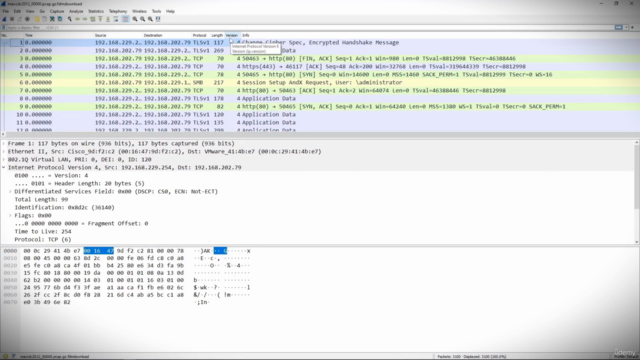Image resolution: width=640 pixels, height=360 pixels.
Task: Go to a specified packet icon
Action: (93, 19)
